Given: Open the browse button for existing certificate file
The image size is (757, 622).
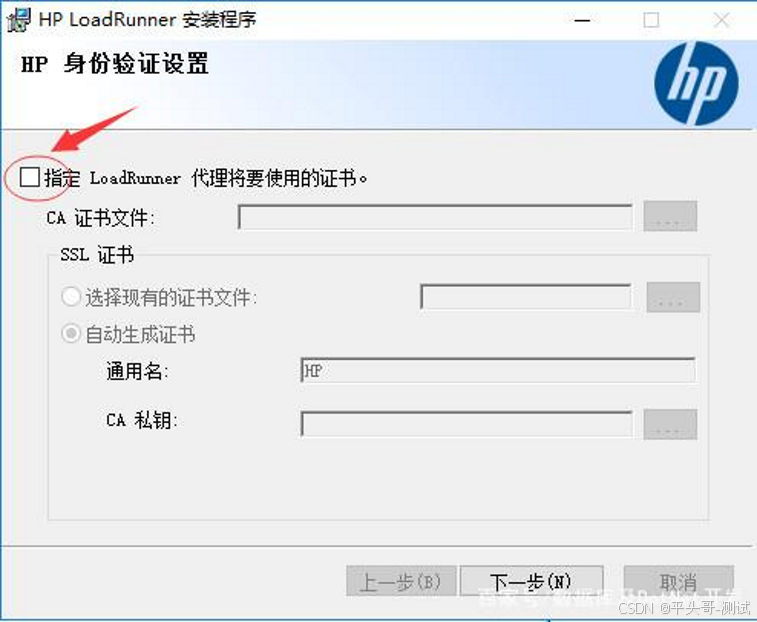Looking at the screenshot, I should pyautogui.click(x=673, y=297).
